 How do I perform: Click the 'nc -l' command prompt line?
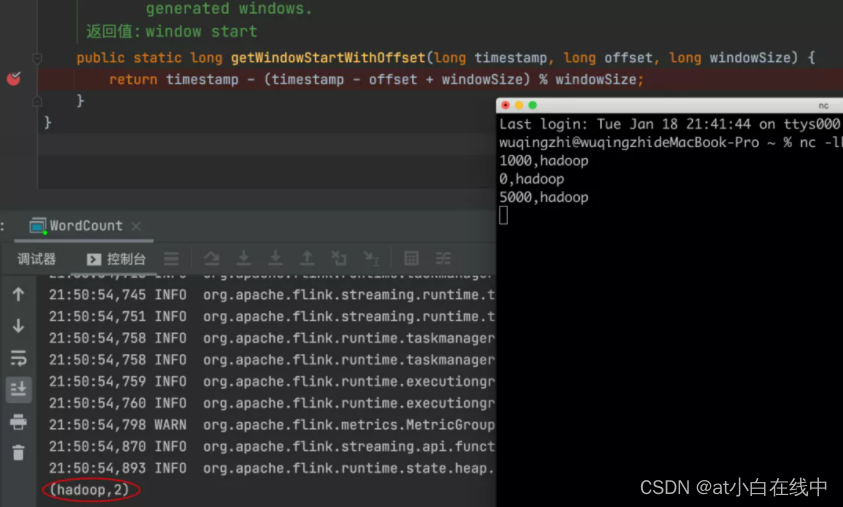click(x=669, y=142)
